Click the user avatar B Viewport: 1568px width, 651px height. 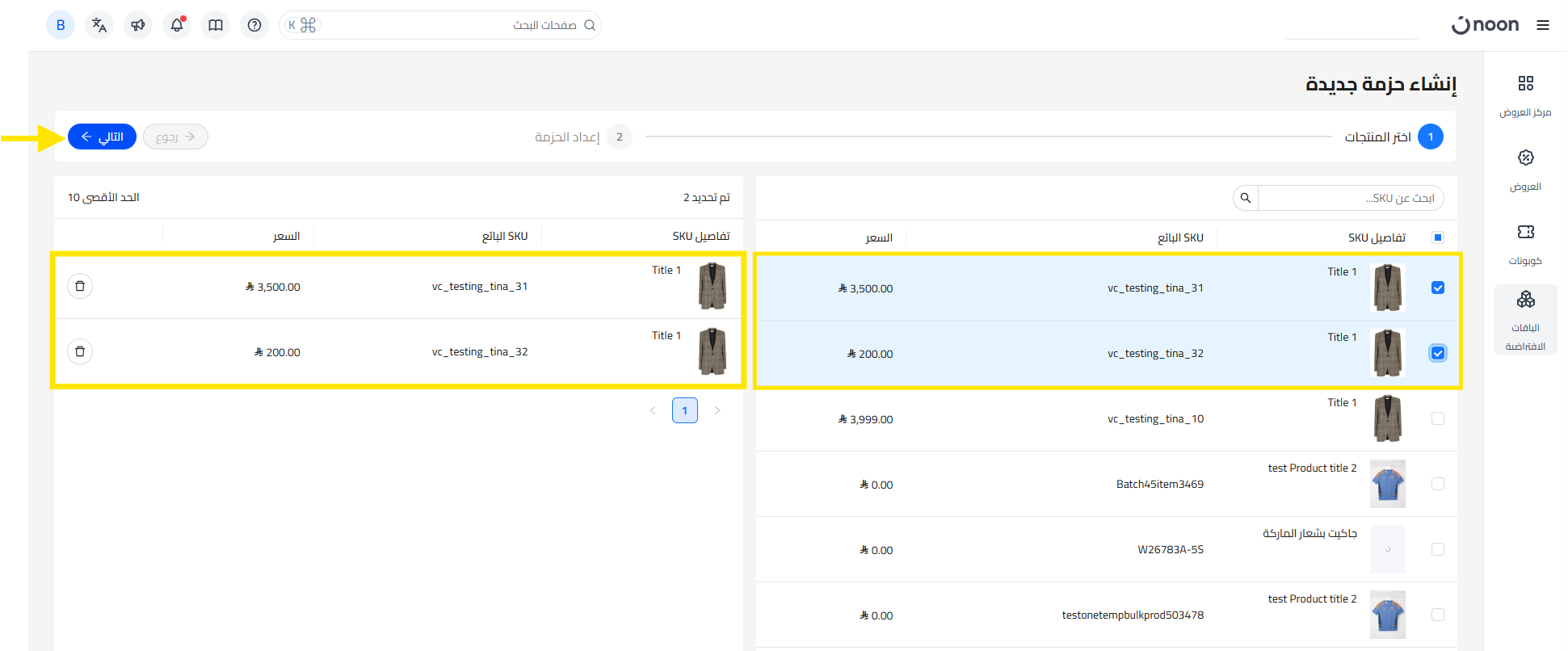pyautogui.click(x=61, y=25)
